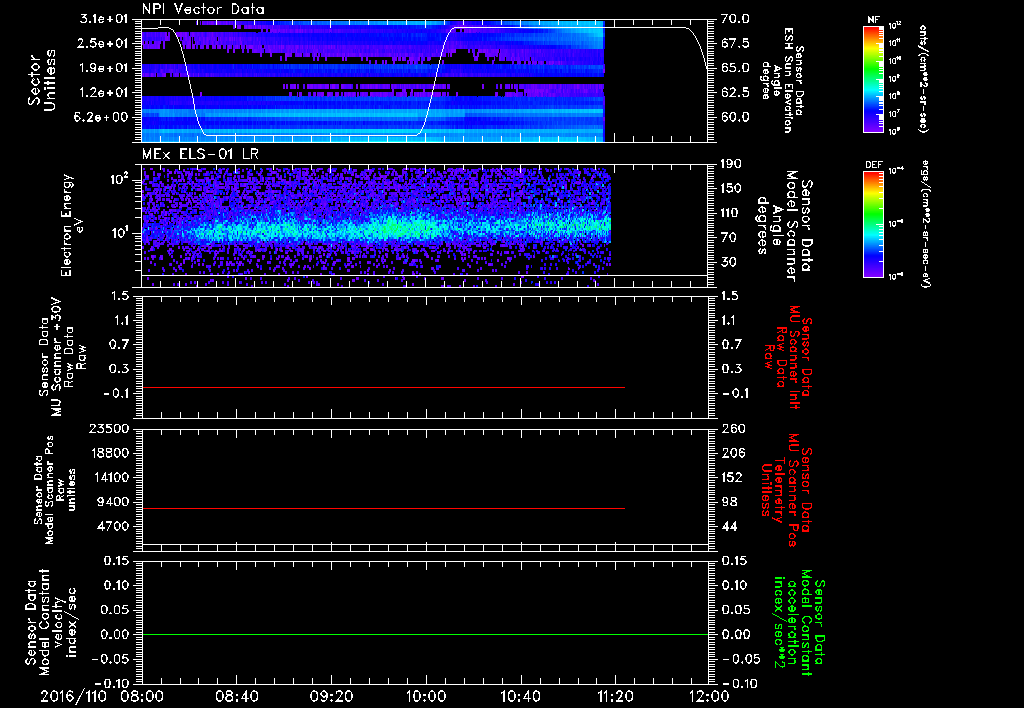Image resolution: width=1024 pixels, height=708 pixels.
Task: Click the 08:40 time axis label
Action: click(236, 696)
